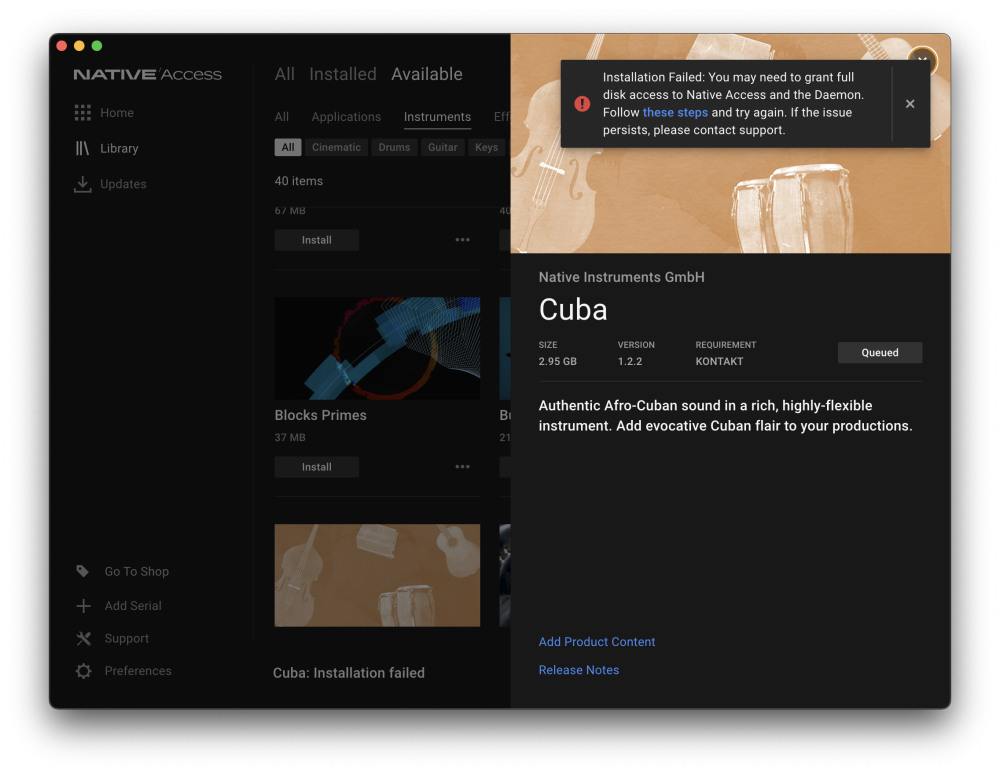Dismiss the Installation Failed notification
Viewport: 1000px width, 774px height.
[x=910, y=103]
